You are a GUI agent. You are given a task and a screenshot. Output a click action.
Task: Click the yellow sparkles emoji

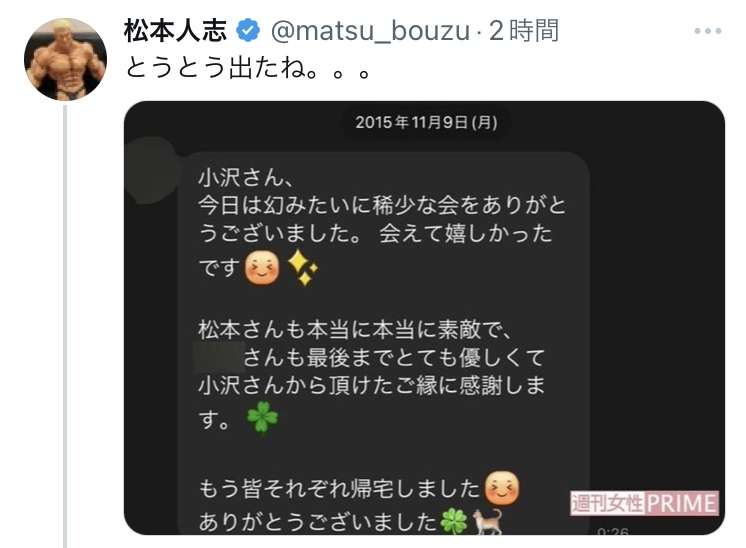coord(303,267)
